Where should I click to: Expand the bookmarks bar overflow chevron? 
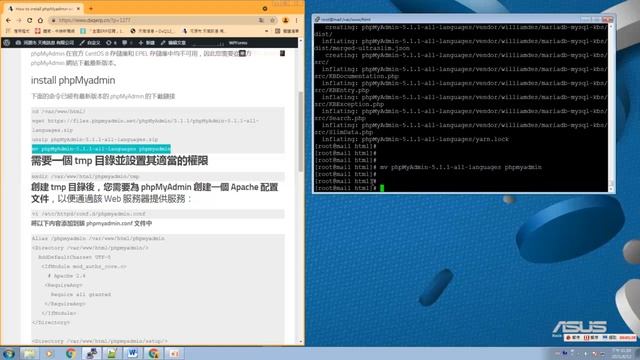267,31
